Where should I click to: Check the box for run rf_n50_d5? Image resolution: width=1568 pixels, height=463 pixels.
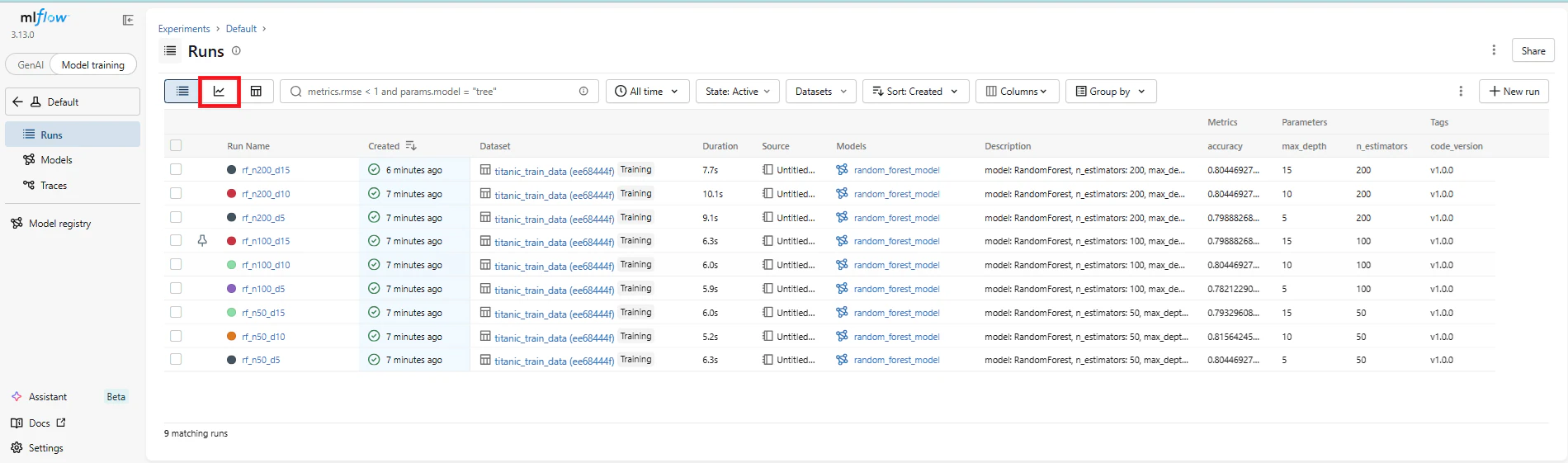tap(176, 359)
